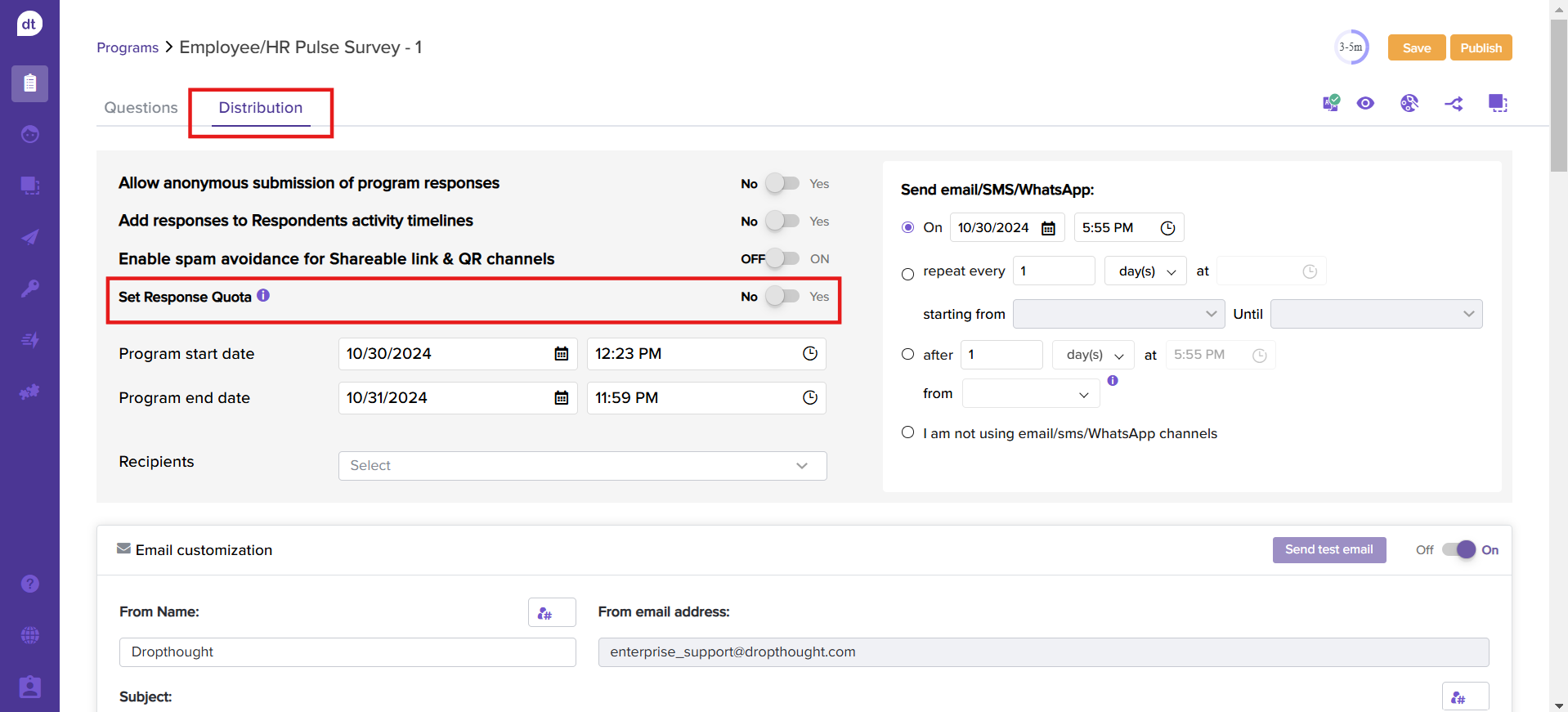This screenshot has width=1568, height=712.
Task: Enable the Set Response Quota switch
Action: 782,297
